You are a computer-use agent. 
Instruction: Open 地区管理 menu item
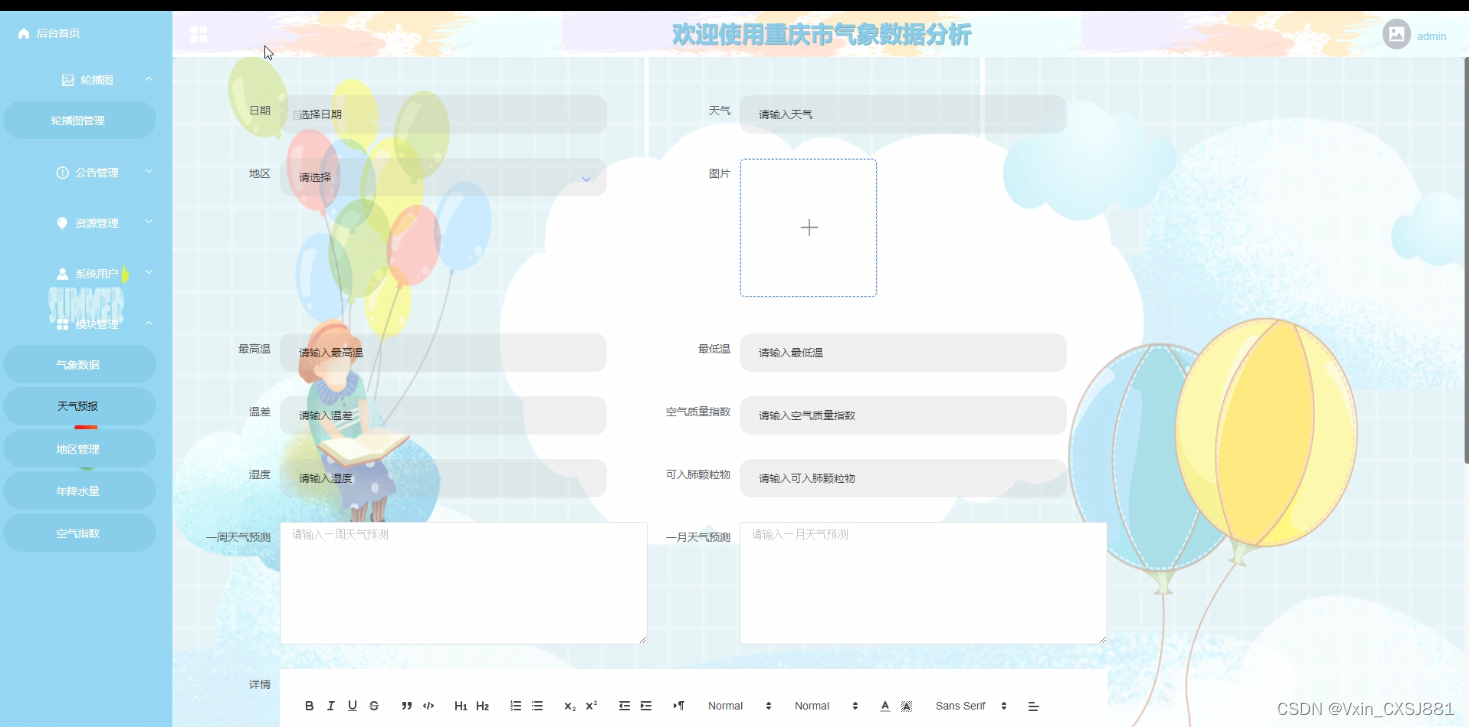[x=79, y=449]
